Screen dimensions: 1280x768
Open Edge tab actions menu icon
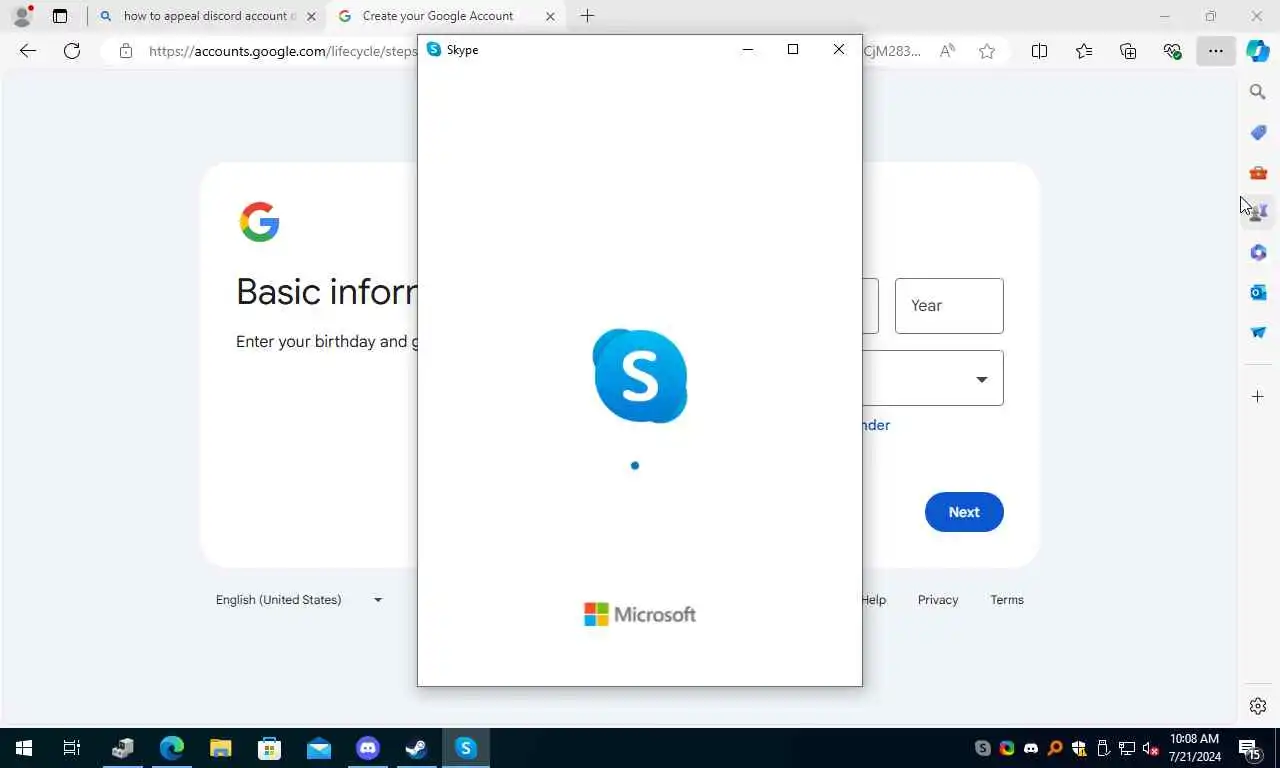[x=60, y=16]
